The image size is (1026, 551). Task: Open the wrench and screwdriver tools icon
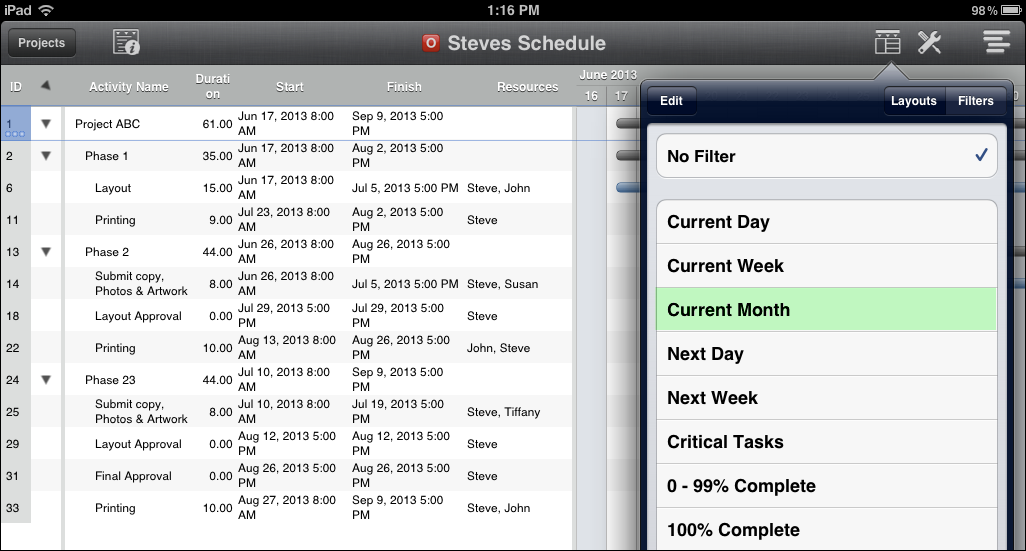(930, 42)
